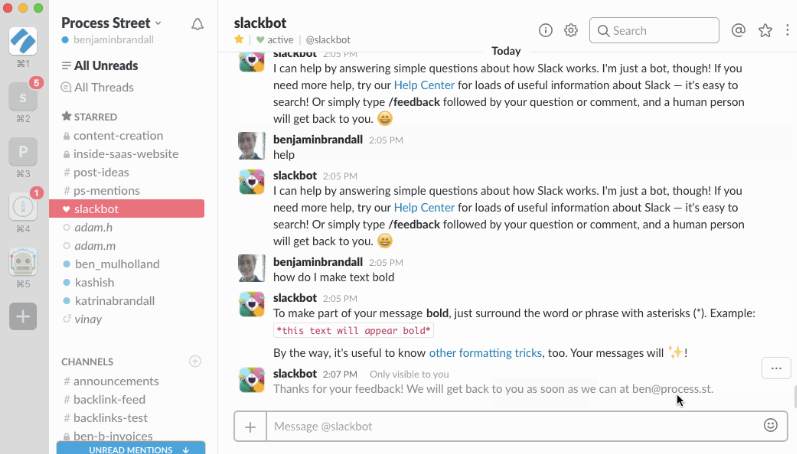This screenshot has height=454, width=797.
Task: Click benjaminbrandall avatar on bold question
Action: click(x=252, y=268)
